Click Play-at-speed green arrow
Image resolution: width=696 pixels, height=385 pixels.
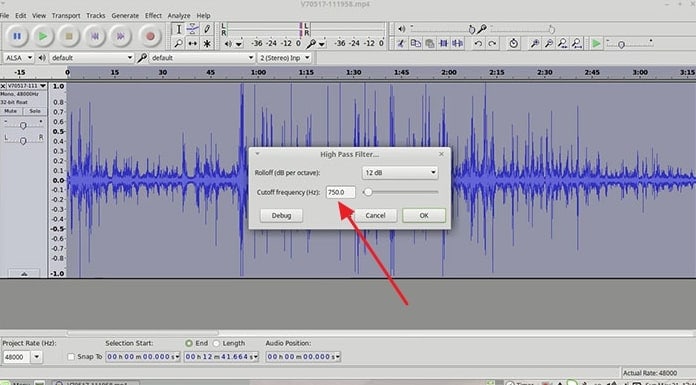click(596, 44)
